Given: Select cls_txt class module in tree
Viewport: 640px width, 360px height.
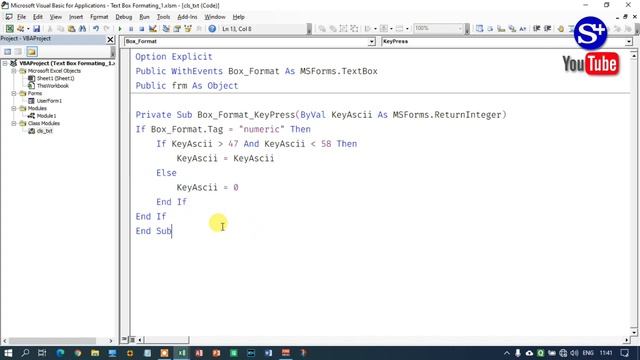Looking at the screenshot, I should coord(44,131).
